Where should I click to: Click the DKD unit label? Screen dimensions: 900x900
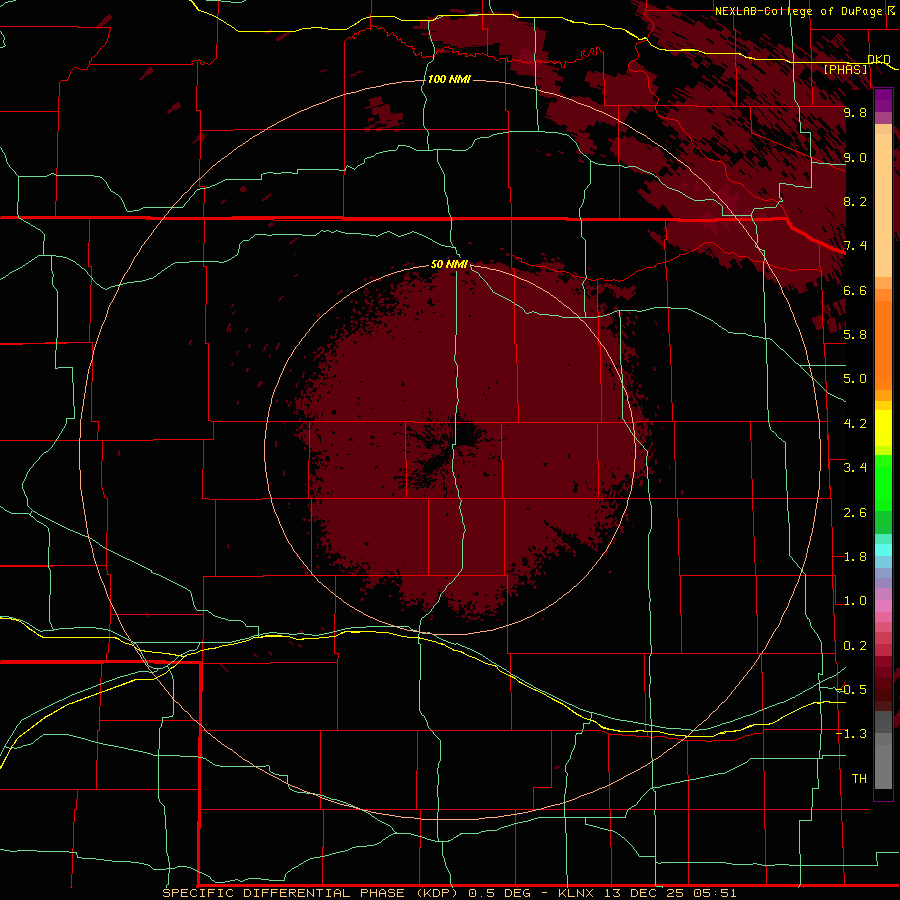click(879, 59)
